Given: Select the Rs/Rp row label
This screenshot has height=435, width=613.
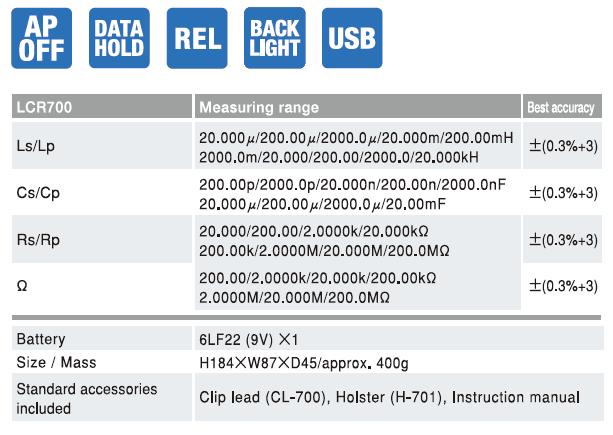Looking at the screenshot, I should (38, 239).
